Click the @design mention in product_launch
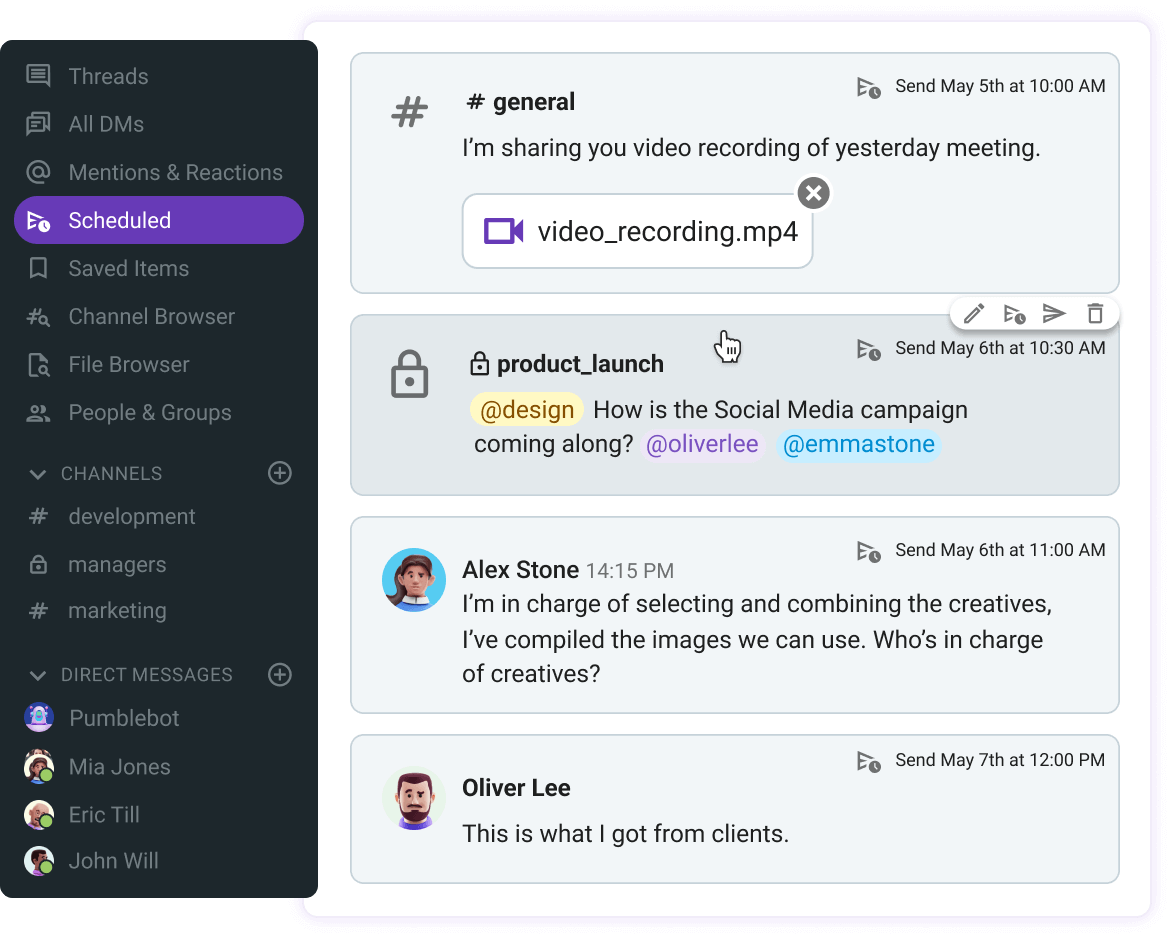 (527, 409)
